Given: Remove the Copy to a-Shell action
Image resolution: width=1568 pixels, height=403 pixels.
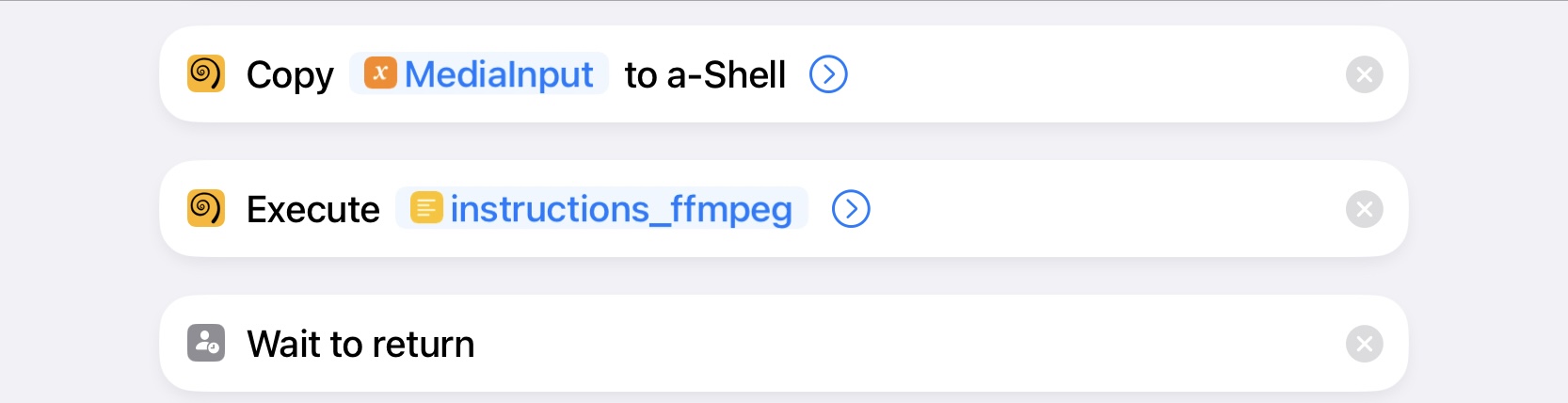Looking at the screenshot, I should point(1364,74).
